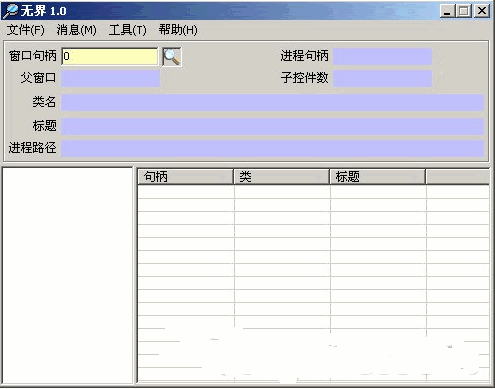Open the 消息(M) menu
This screenshot has width=495, height=389.
[x=76, y=30]
